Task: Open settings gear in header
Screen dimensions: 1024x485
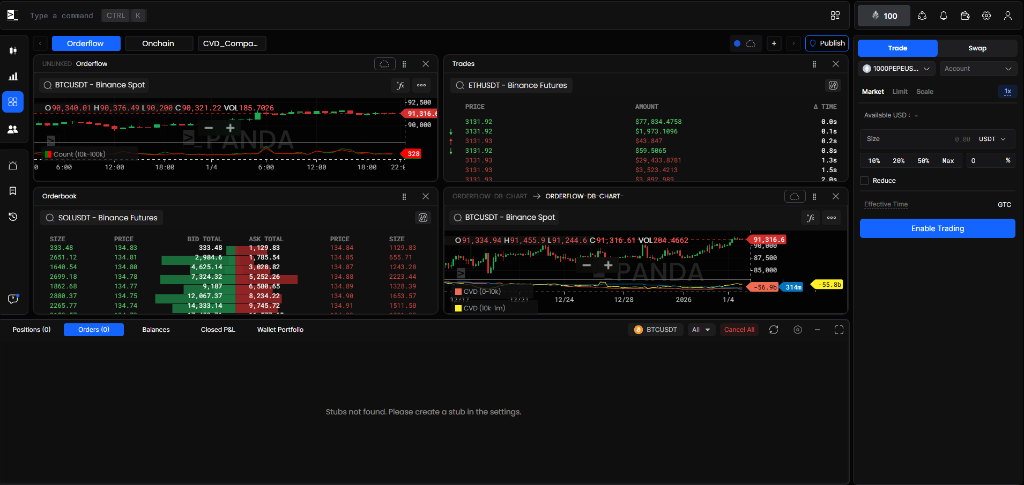Action: tap(987, 16)
